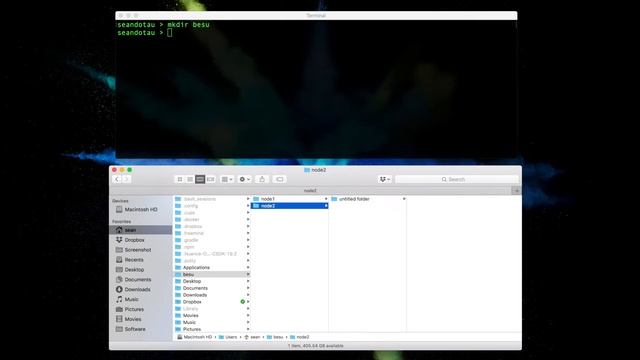Click the Edit Tags toolbar icon
Viewport: 640px width, 360px height.
[x=280, y=179]
